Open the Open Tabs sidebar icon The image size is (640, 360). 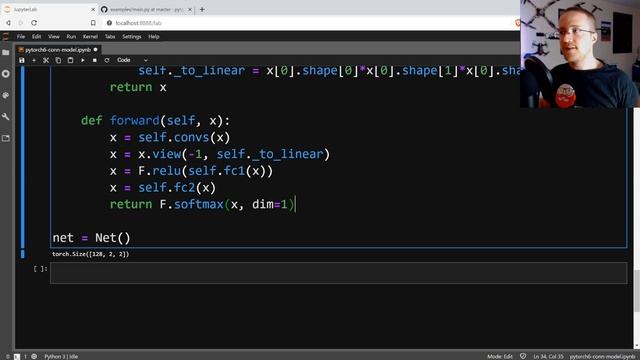pyautogui.click(x=6, y=138)
